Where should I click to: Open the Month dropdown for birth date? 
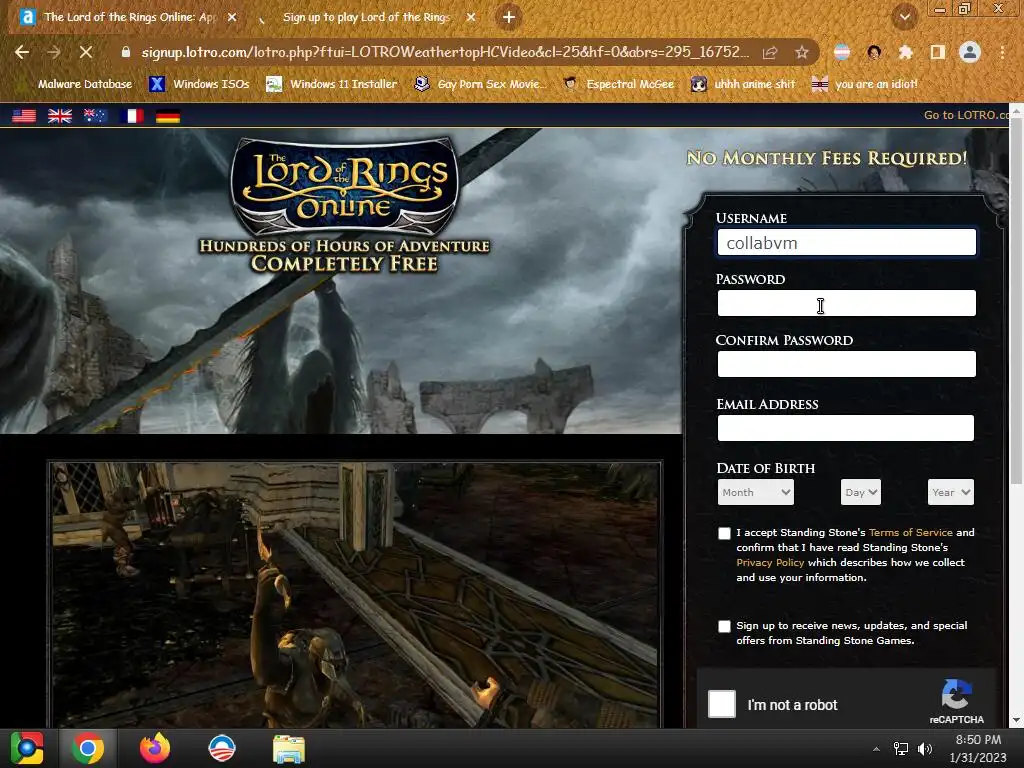(x=756, y=492)
